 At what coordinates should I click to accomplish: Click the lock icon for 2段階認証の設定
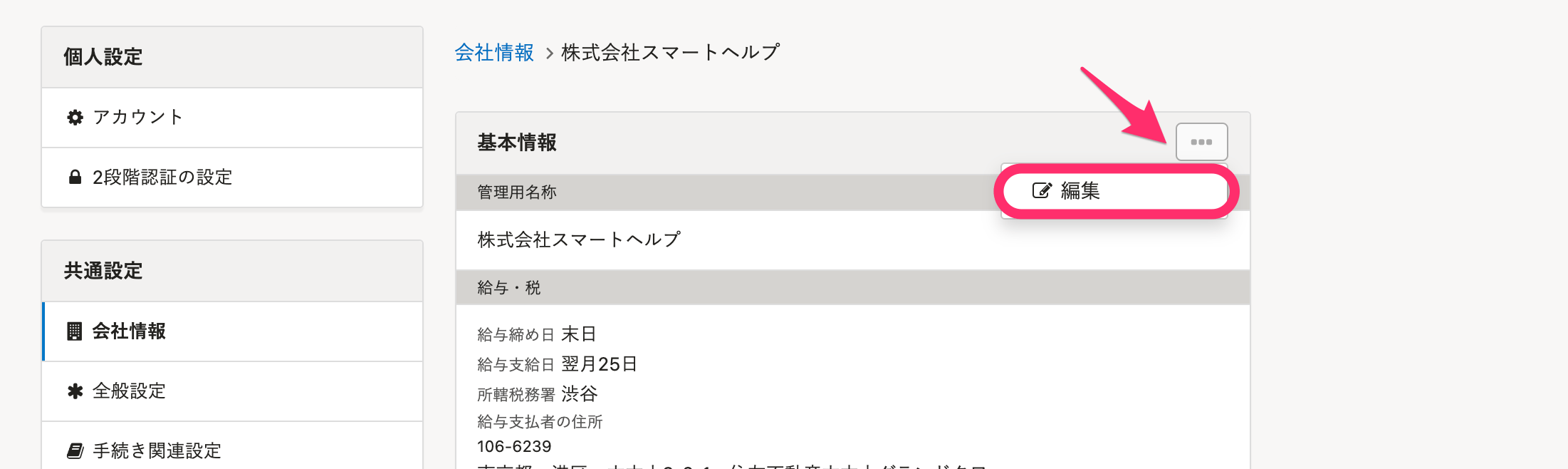(x=75, y=177)
